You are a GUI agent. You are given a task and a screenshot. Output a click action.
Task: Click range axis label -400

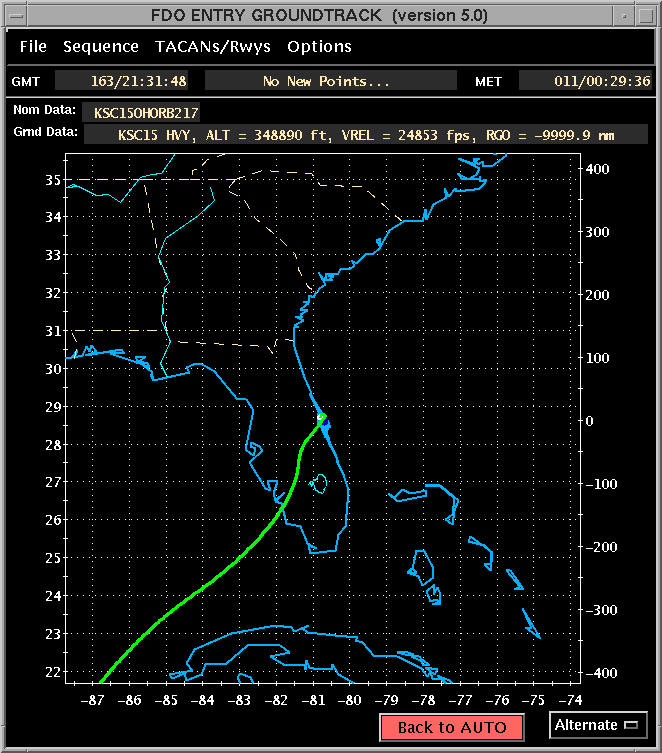(601, 673)
